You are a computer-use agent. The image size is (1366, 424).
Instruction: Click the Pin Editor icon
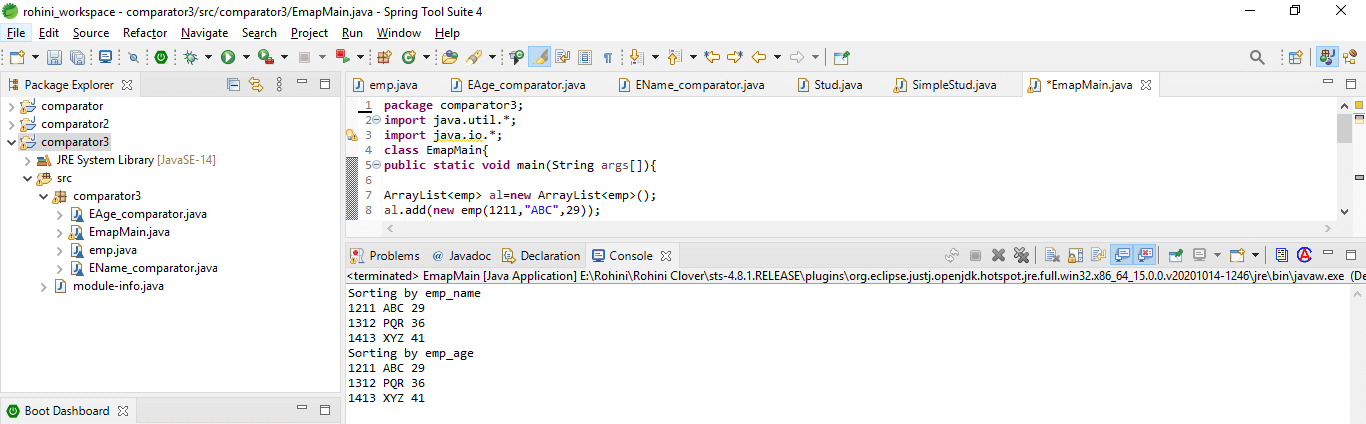(x=841, y=58)
